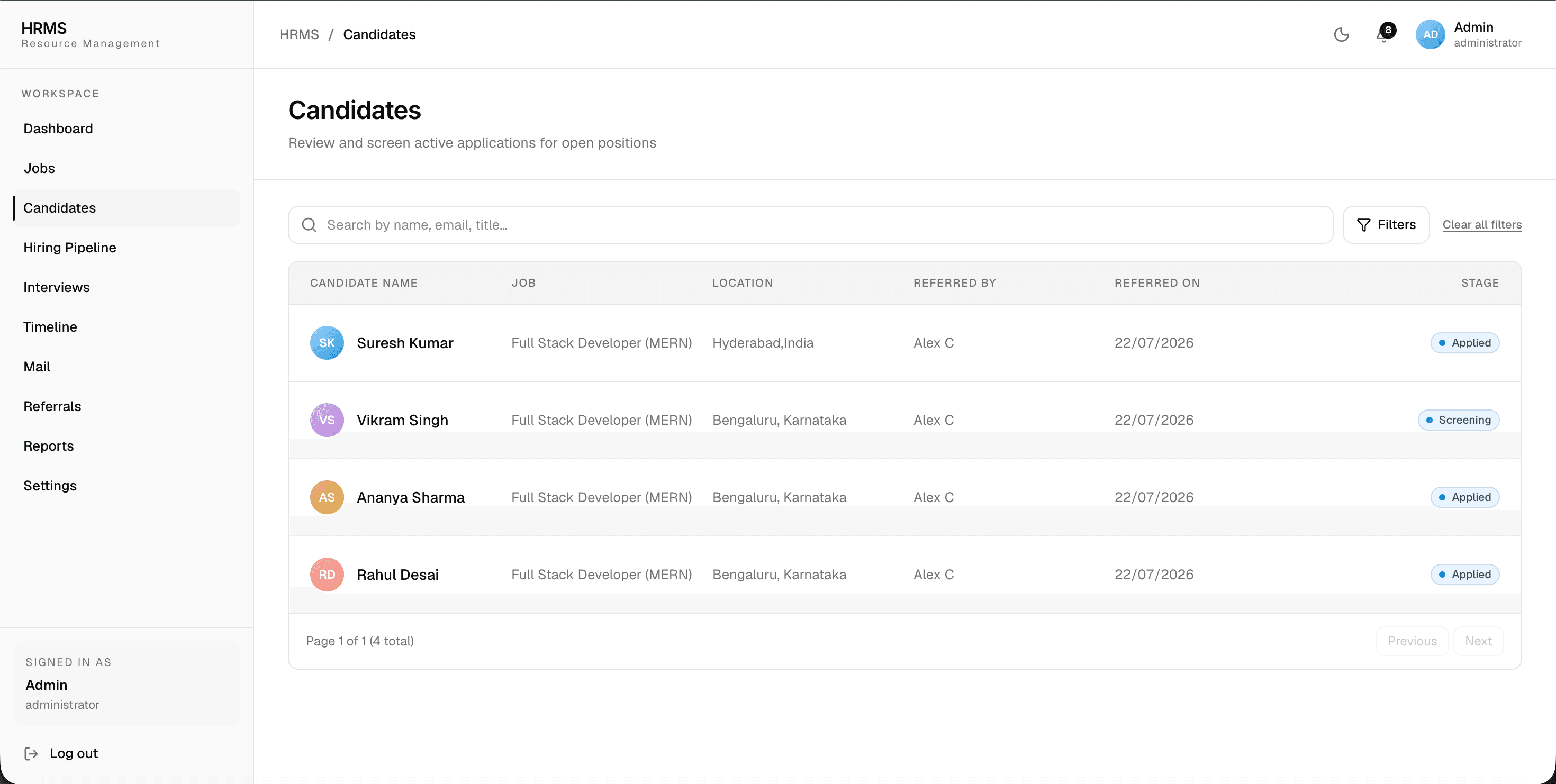This screenshot has height=784, width=1556.
Task: Open Settings in the sidebar
Action: 127,486
